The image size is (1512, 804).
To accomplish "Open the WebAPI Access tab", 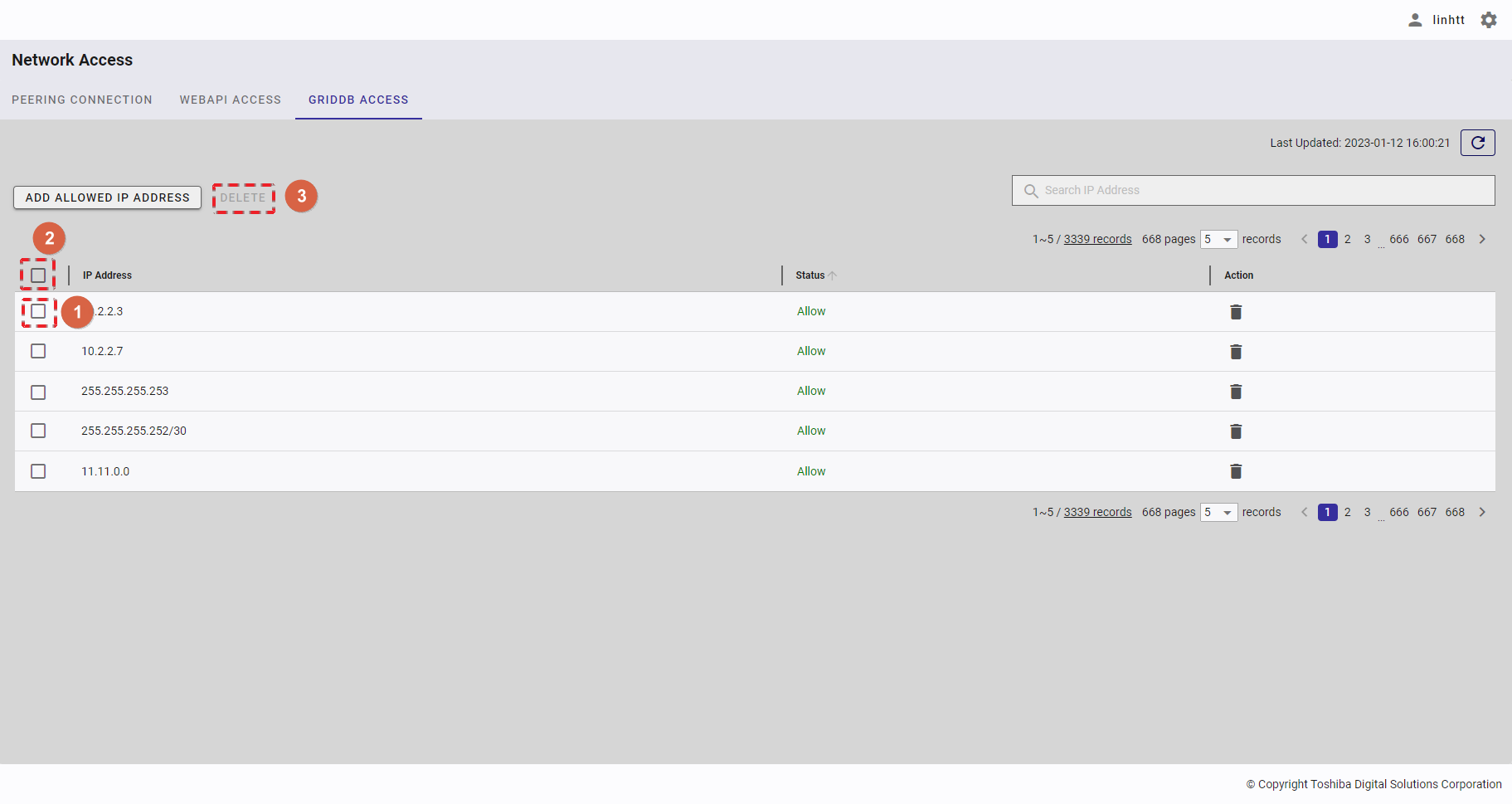I will point(231,100).
